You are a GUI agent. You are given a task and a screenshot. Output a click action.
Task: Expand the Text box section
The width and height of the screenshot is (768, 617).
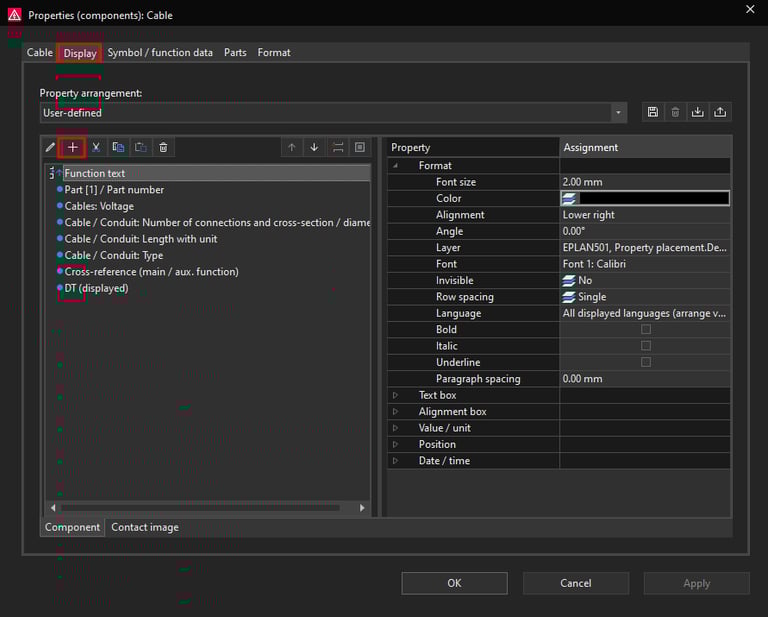coord(396,395)
